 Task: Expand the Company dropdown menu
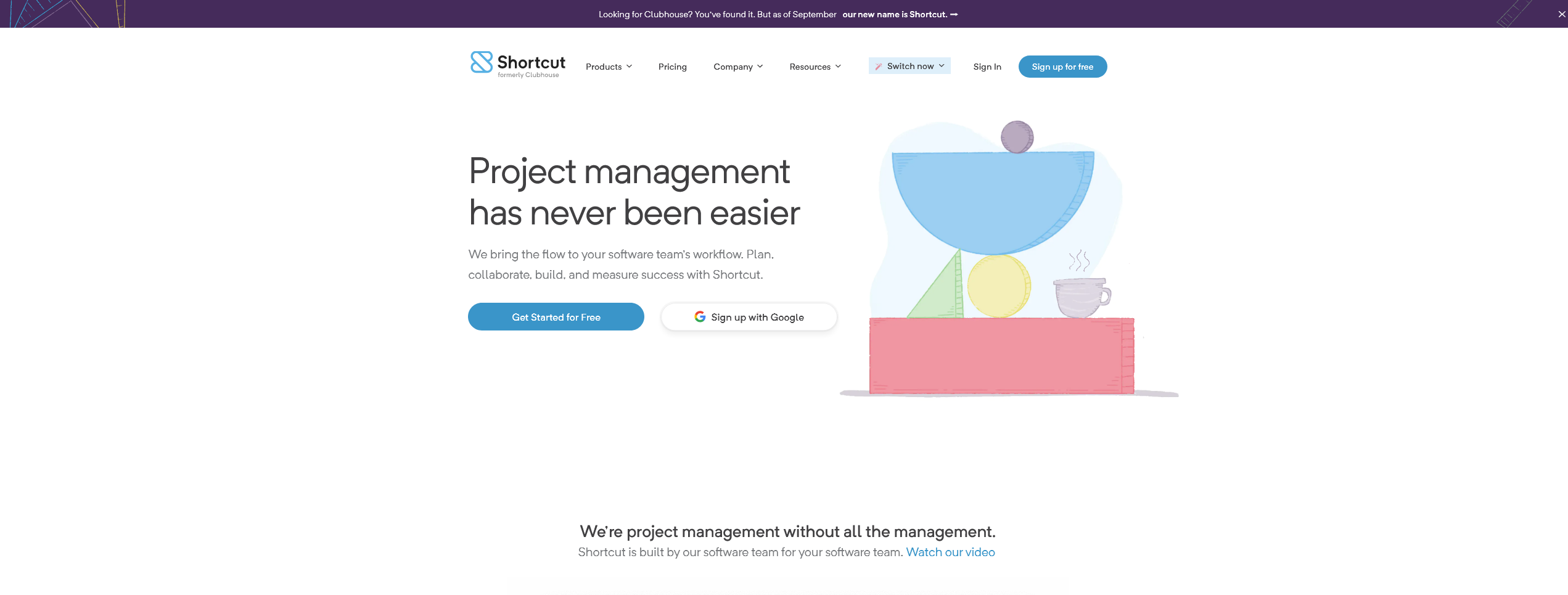pos(738,67)
